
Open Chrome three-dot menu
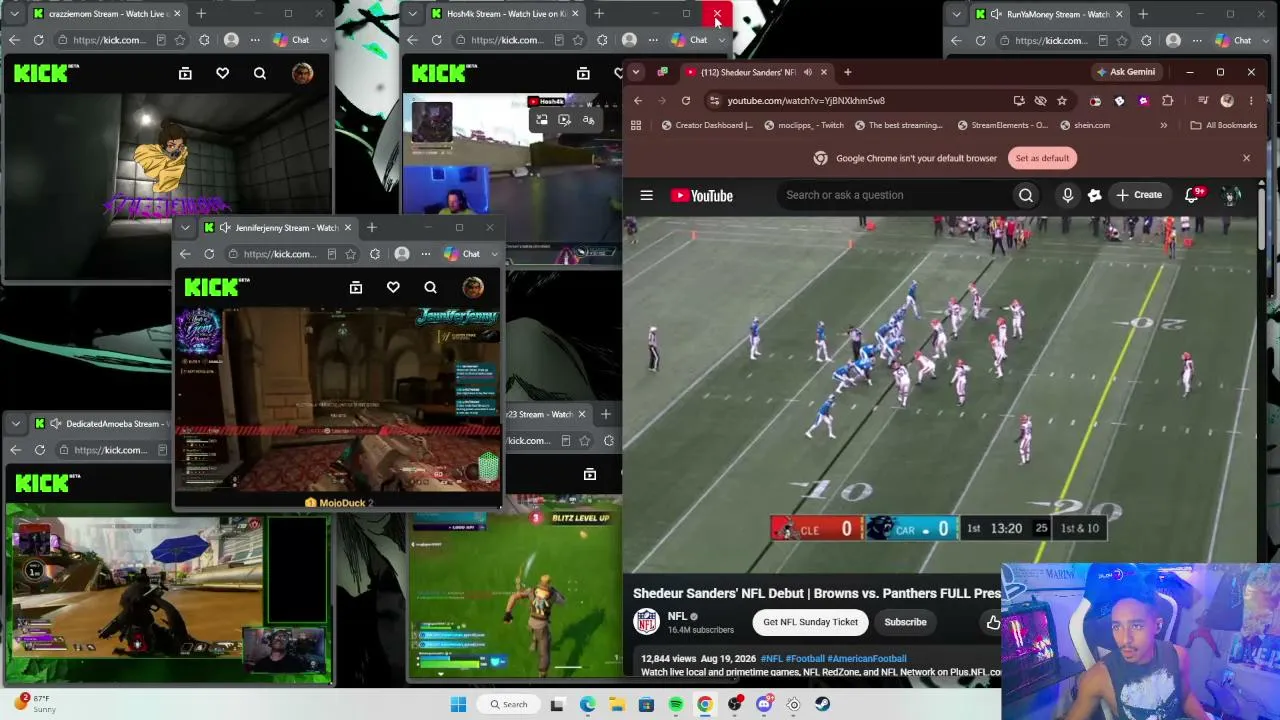pos(1250,101)
